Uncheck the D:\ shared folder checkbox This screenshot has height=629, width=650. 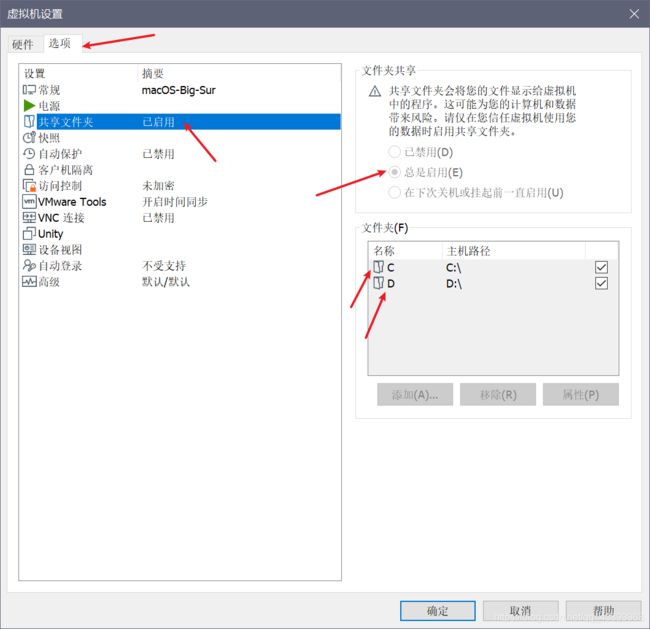click(x=601, y=283)
